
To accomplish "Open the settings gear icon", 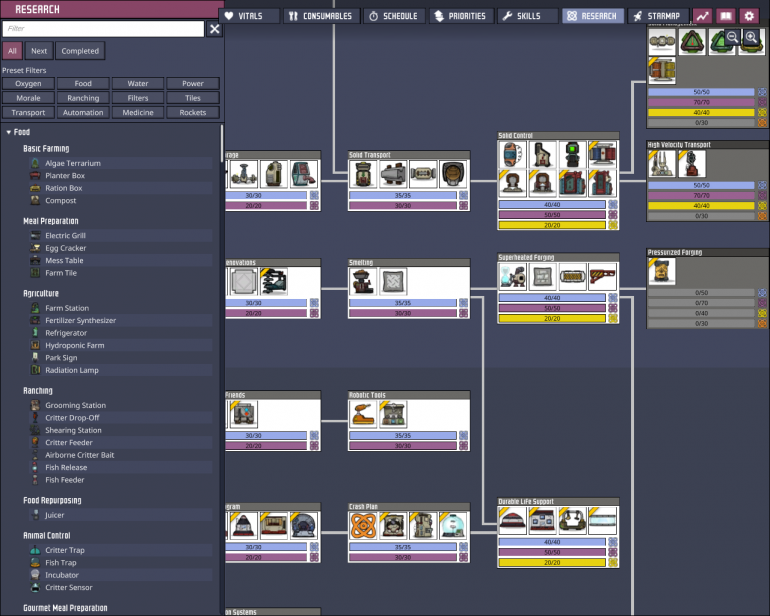I will pos(749,16).
